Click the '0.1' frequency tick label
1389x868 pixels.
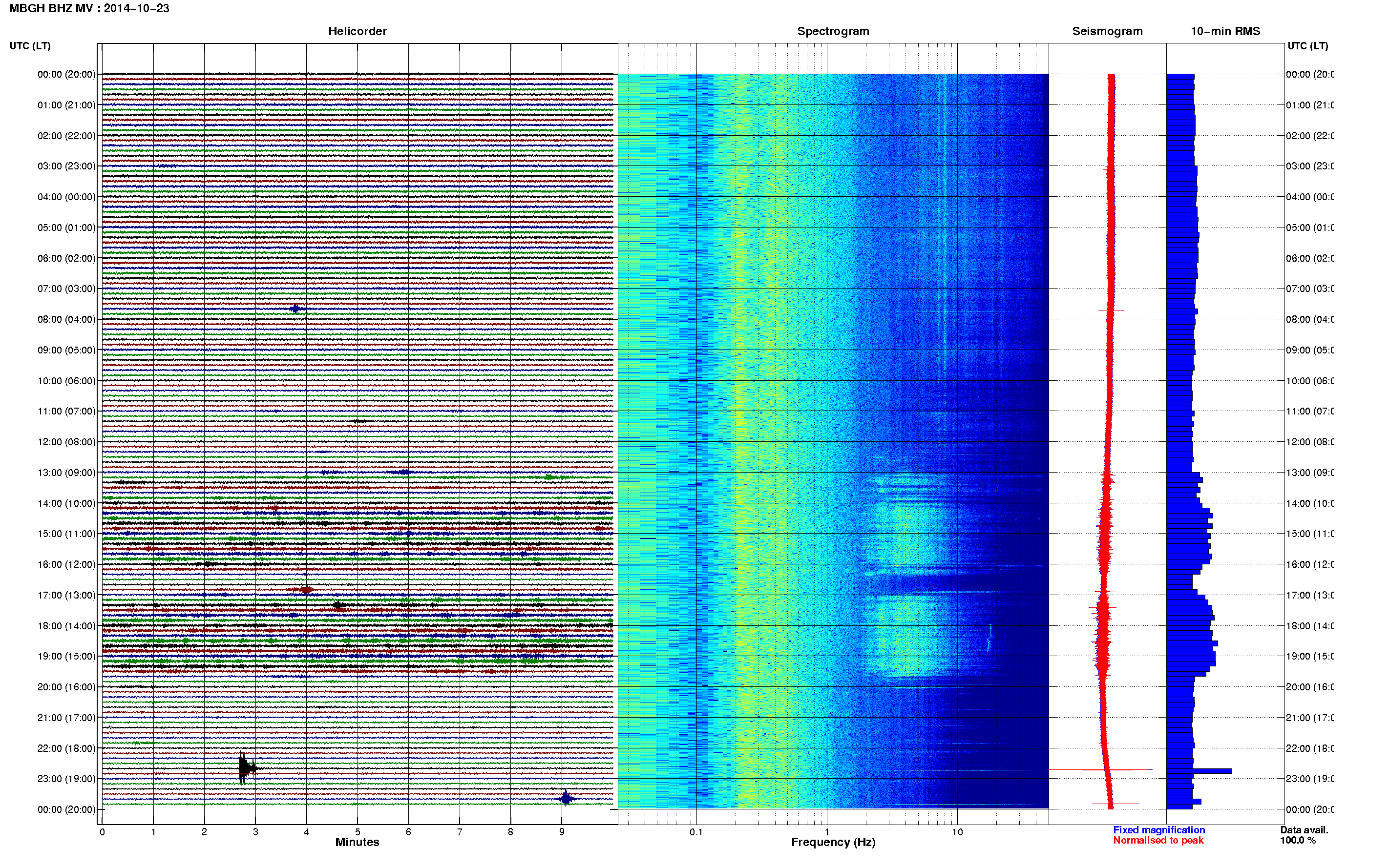(x=696, y=832)
